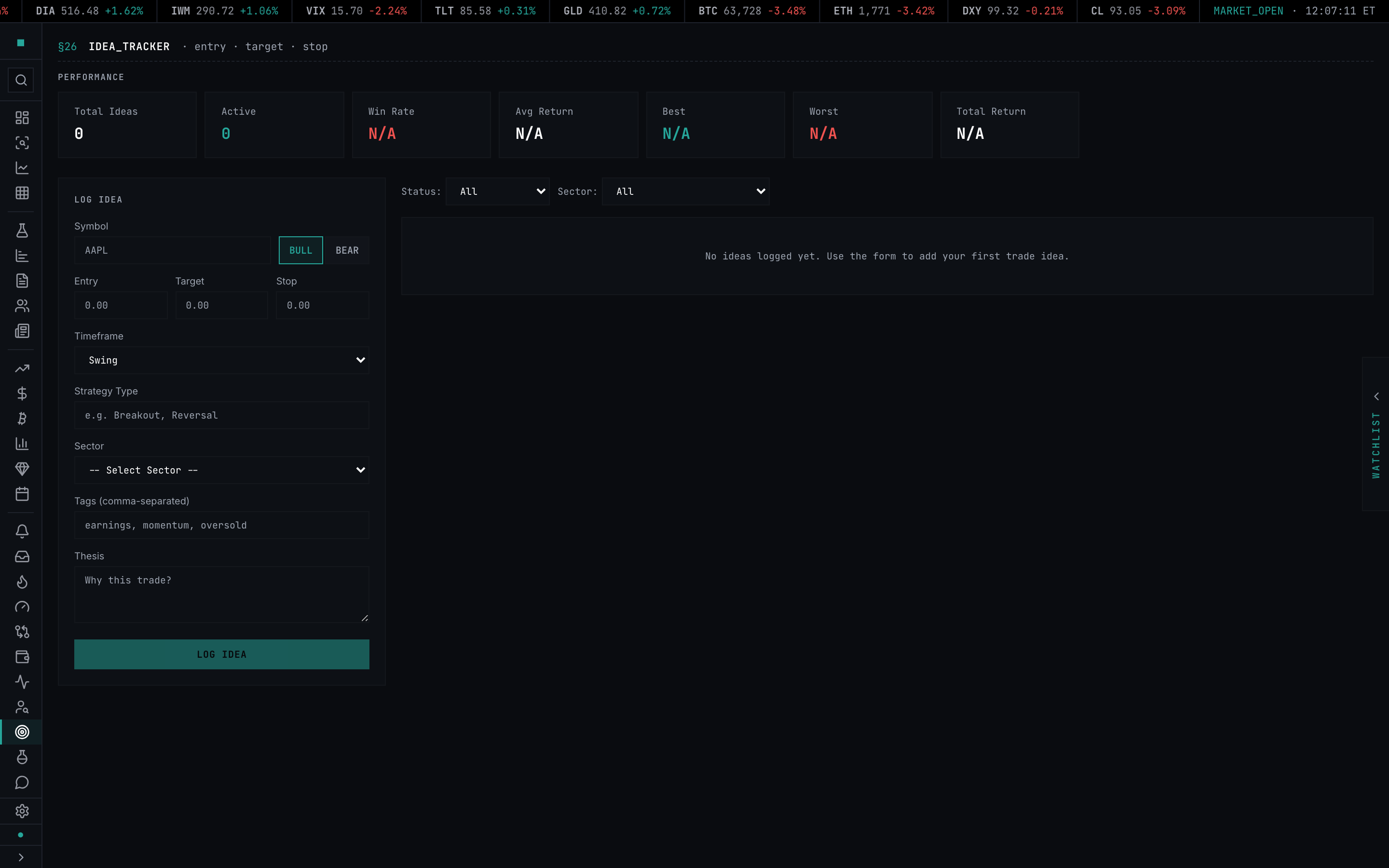
Task: Click the Win Rate performance card
Action: (422, 125)
